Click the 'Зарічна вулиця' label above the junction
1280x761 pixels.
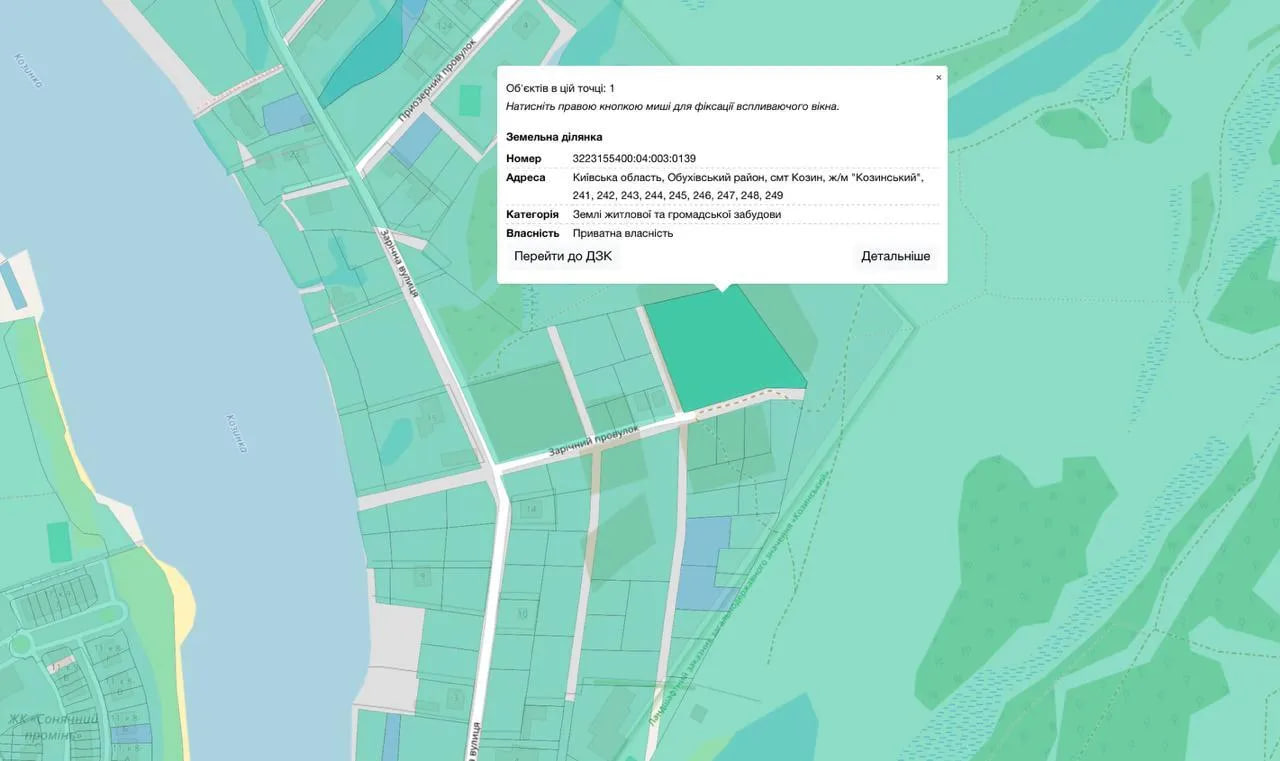point(397,263)
